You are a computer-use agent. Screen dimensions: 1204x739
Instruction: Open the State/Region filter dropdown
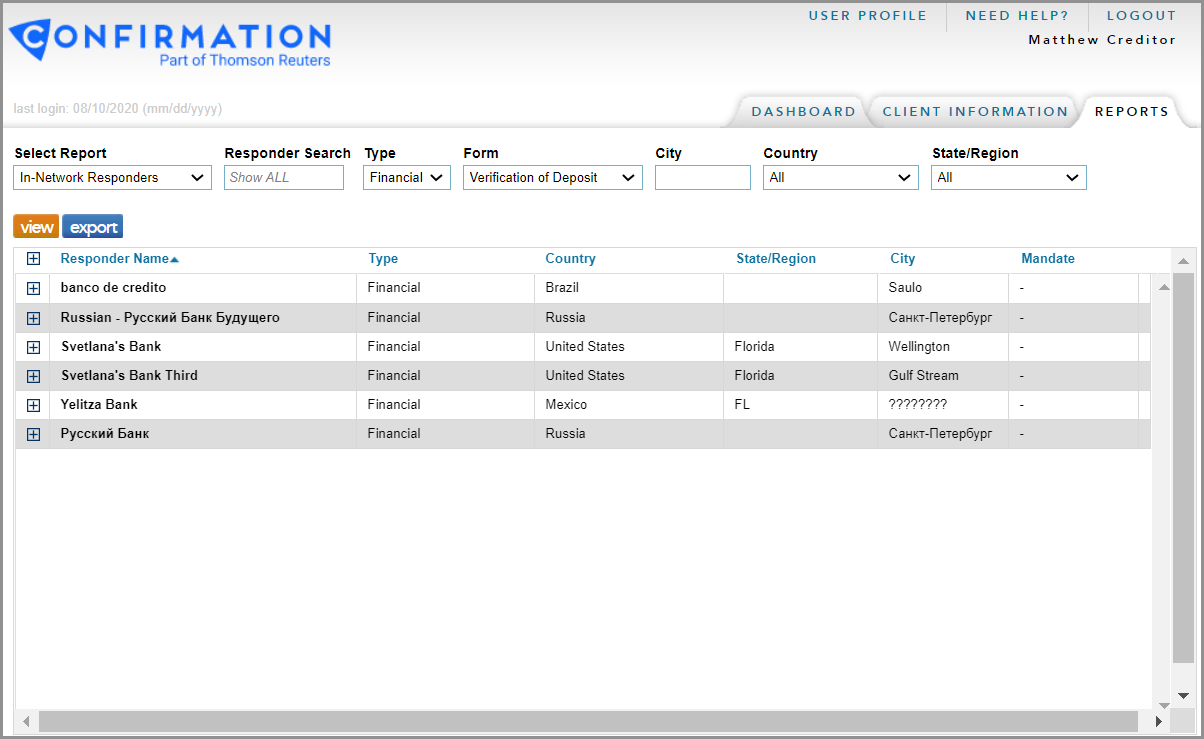1008,178
